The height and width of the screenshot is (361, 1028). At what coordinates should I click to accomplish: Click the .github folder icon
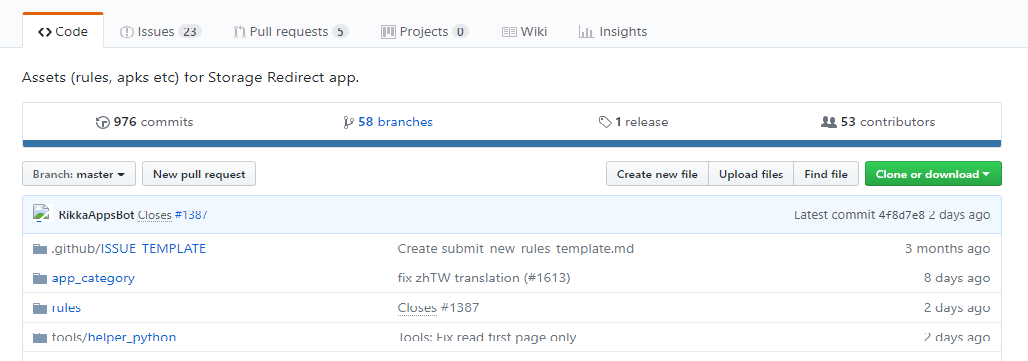[x=40, y=249]
